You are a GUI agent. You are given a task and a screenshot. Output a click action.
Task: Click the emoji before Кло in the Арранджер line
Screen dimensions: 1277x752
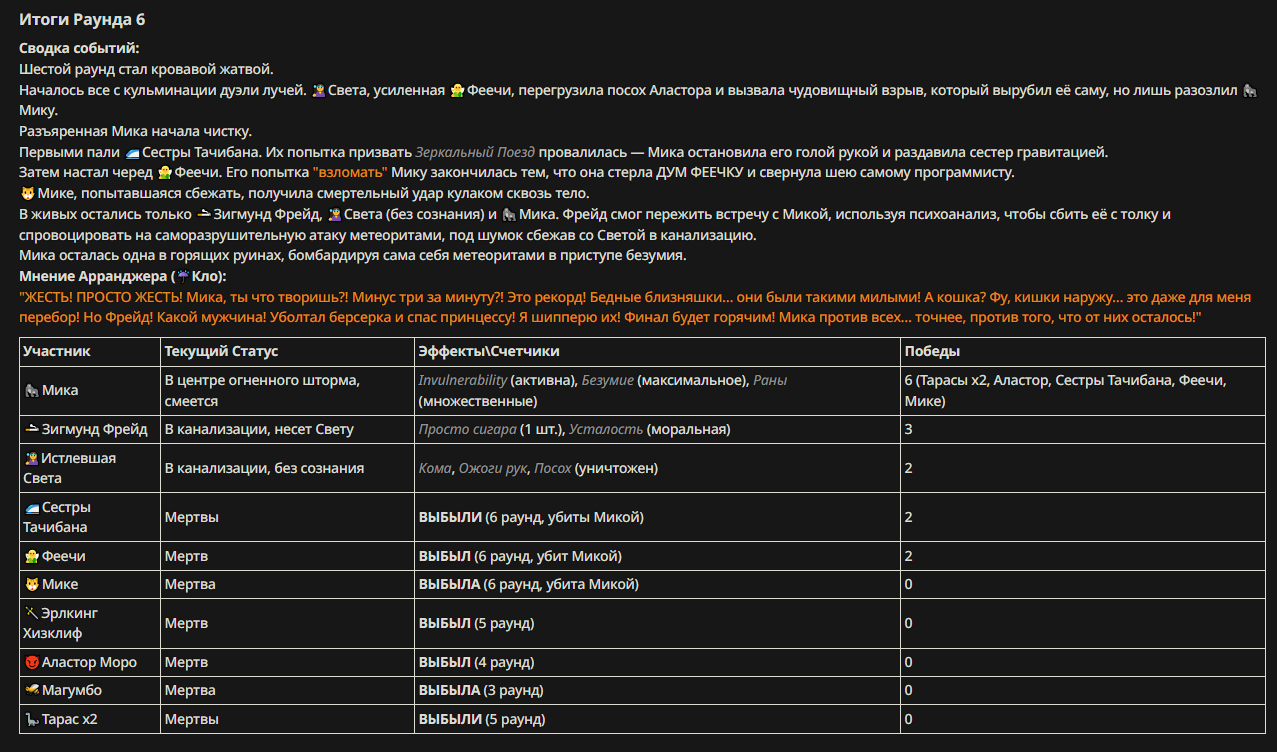click(183, 275)
